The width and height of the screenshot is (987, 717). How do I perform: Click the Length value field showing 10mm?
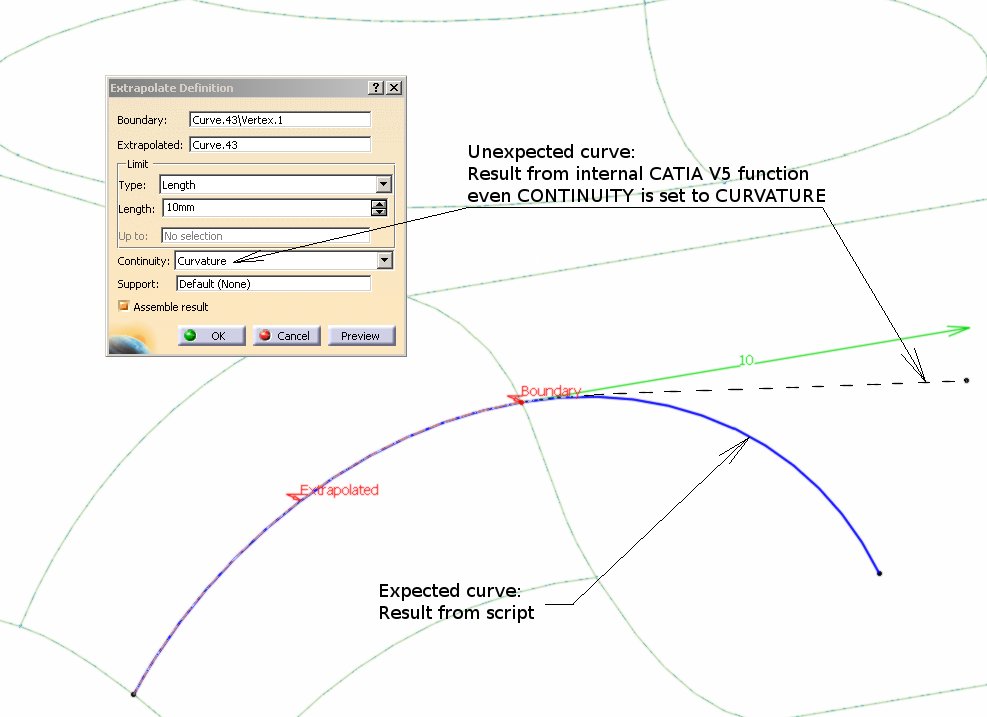pos(267,208)
